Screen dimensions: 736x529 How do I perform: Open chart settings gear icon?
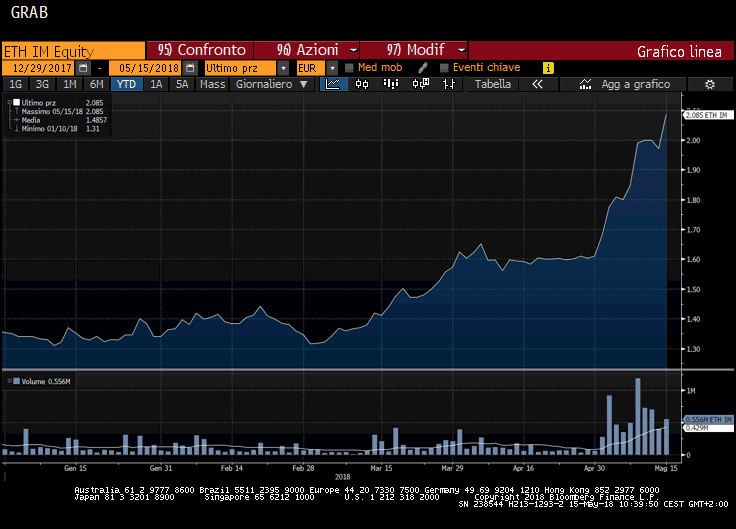coord(710,85)
